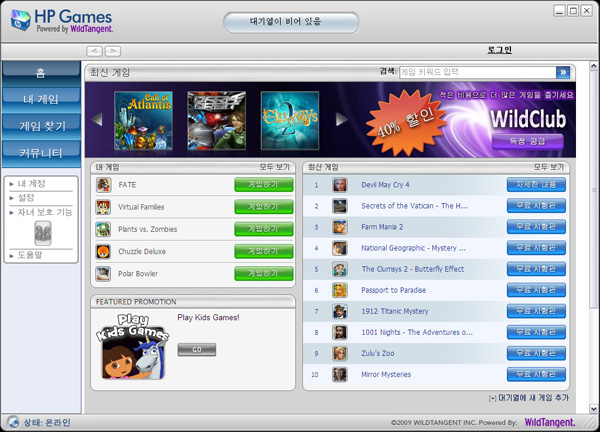This screenshot has height=432, width=600.
Task: Click the Virtual Families game icon
Action: point(103,207)
